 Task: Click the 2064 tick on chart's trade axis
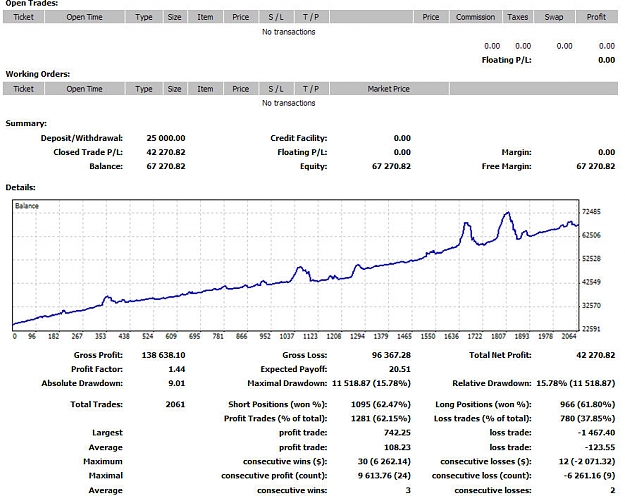click(x=569, y=336)
